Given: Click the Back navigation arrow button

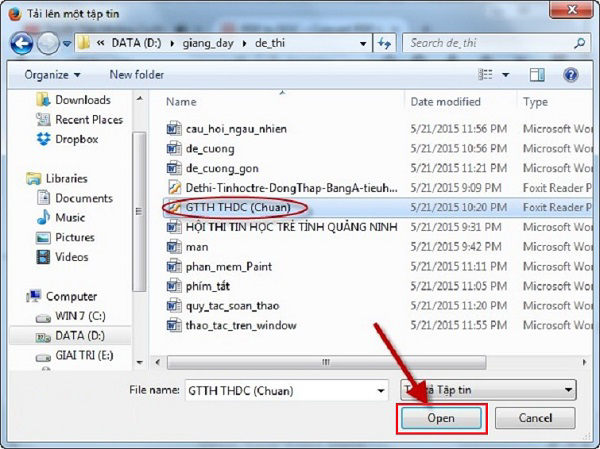Looking at the screenshot, I should pyautogui.click(x=21, y=43).
